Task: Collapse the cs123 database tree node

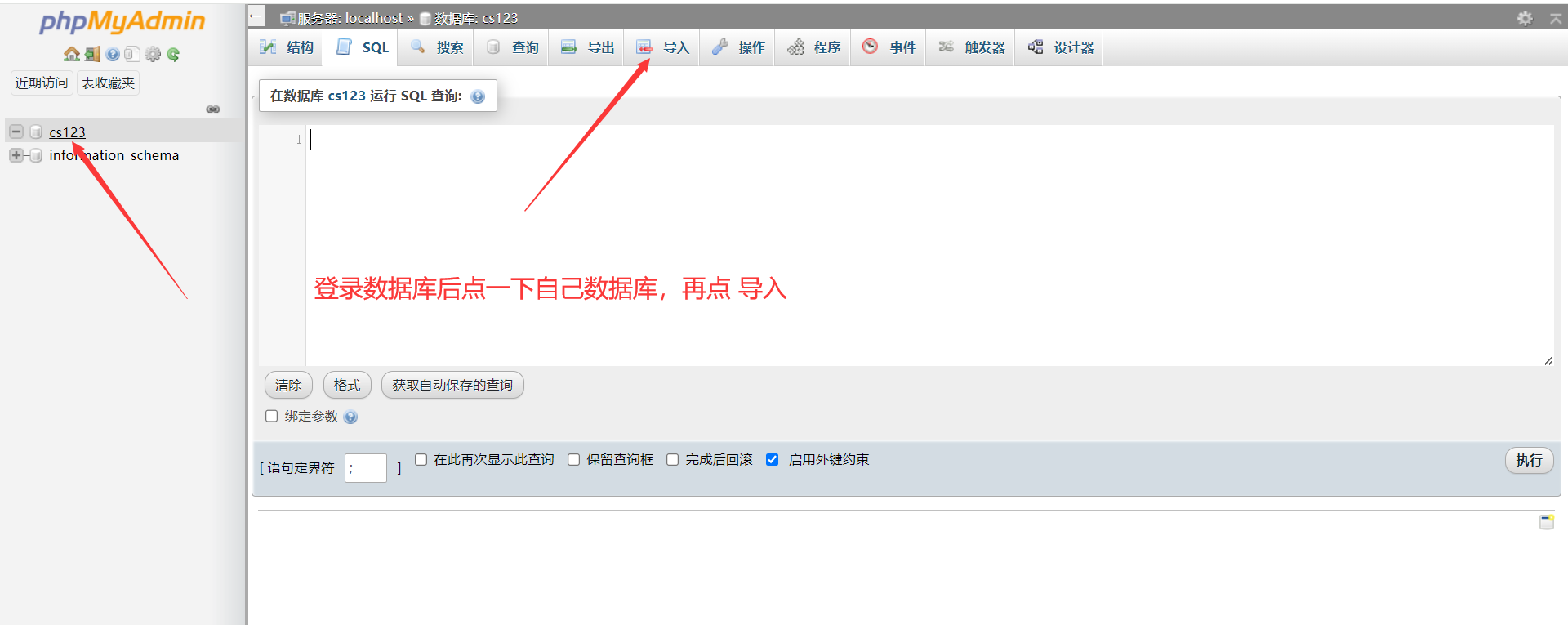Action: tap(16, 132)
